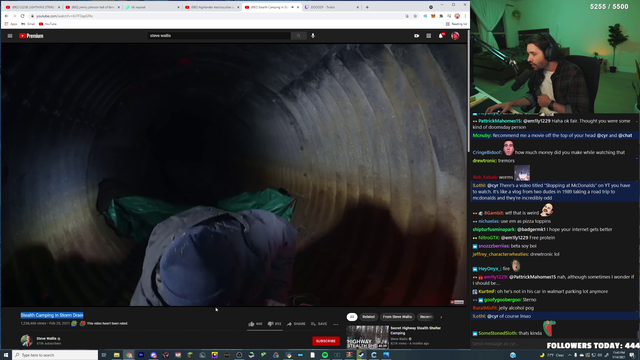Screen dimensions: 640x360
Task: Dislike the video with thumbs down
Action: coord(274,324)
